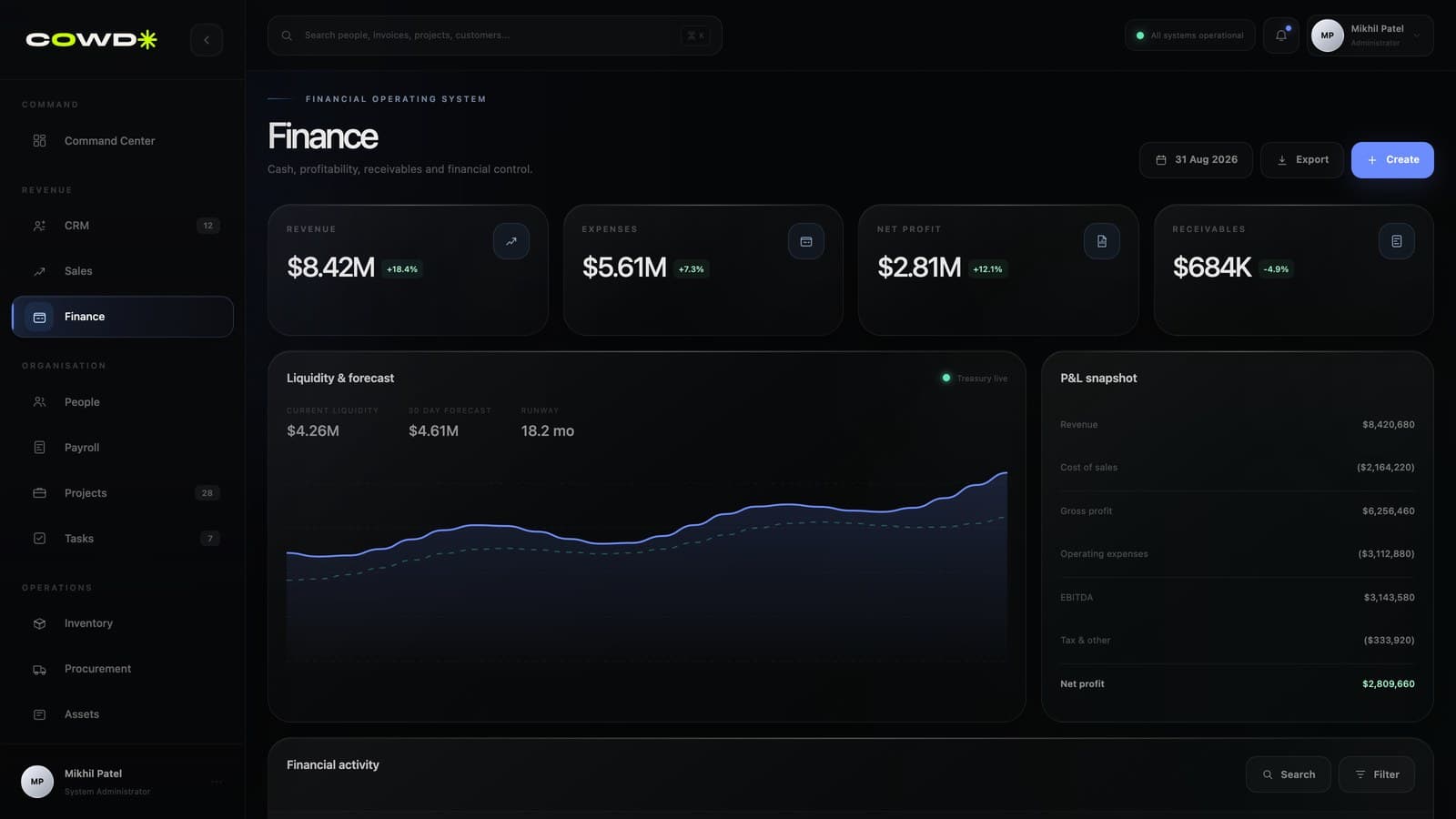
Task: Click the Treasury live indicator
Action: 975,379
